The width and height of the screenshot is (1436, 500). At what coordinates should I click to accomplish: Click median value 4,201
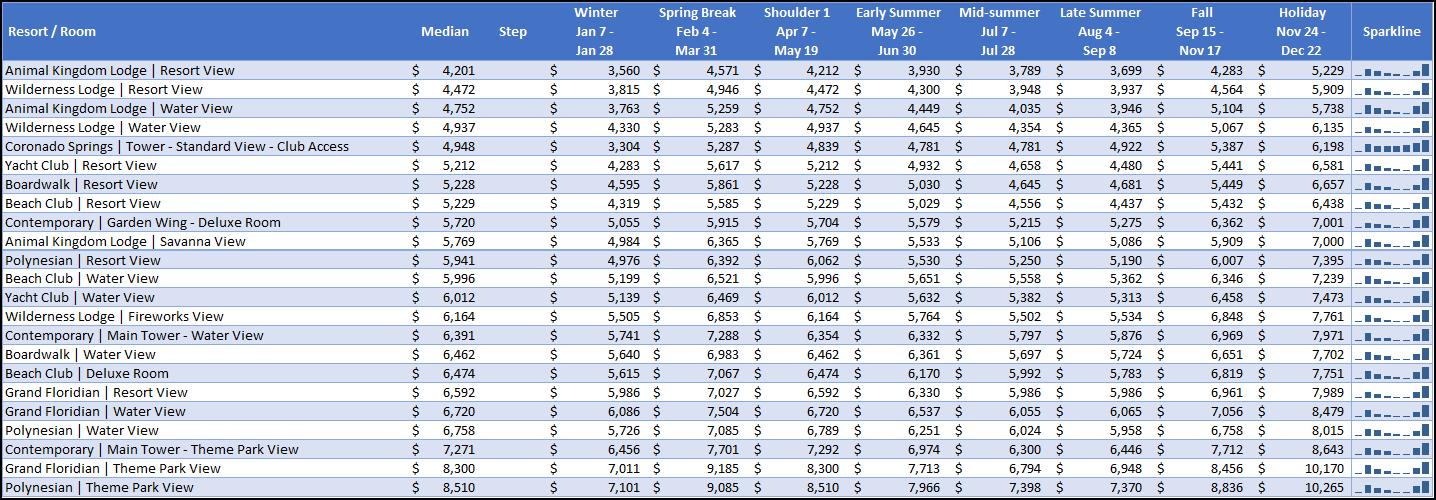[458, 70]
